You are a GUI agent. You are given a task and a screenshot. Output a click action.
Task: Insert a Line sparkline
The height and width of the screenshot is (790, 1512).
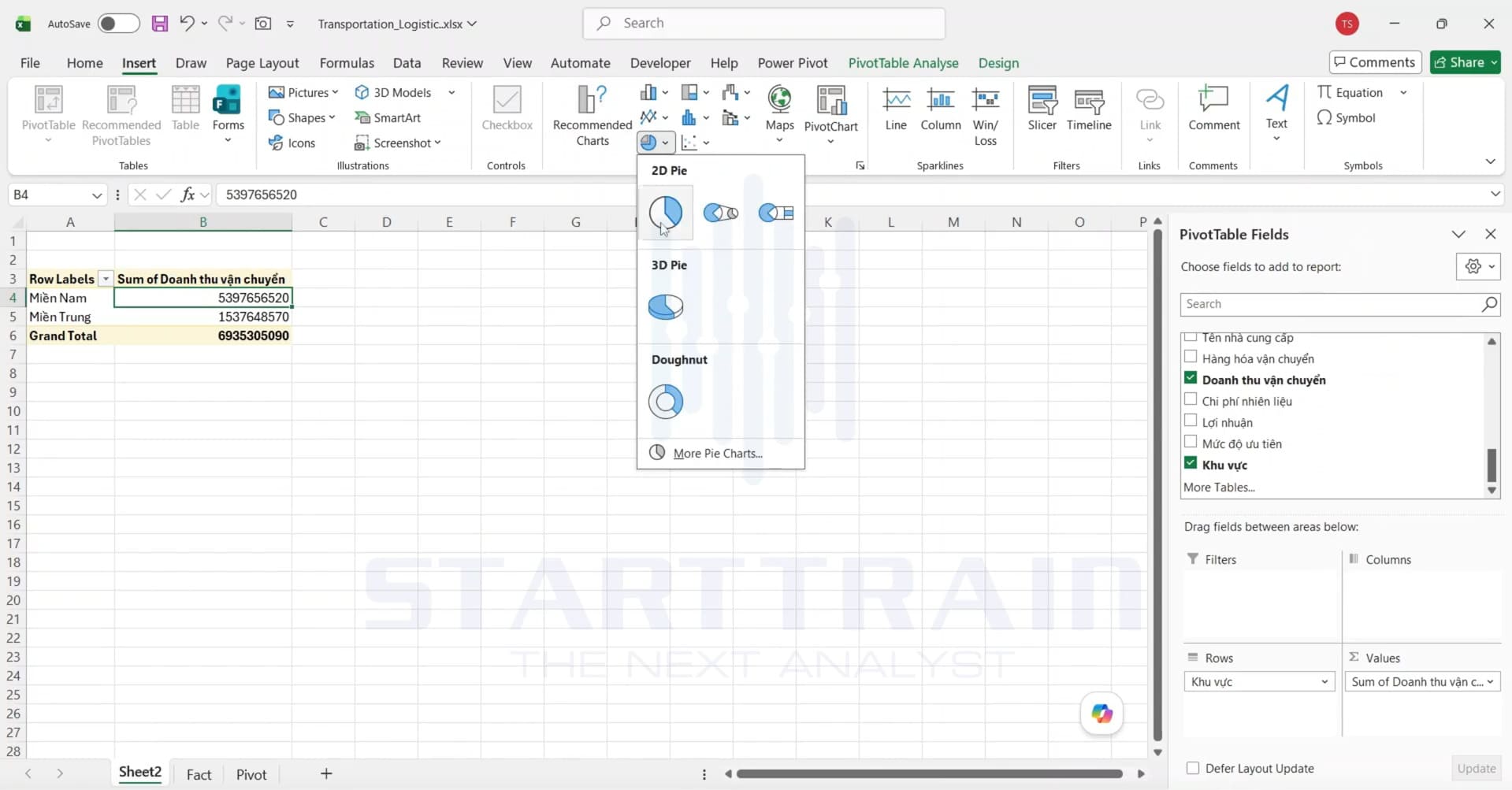tap(896, 109)
